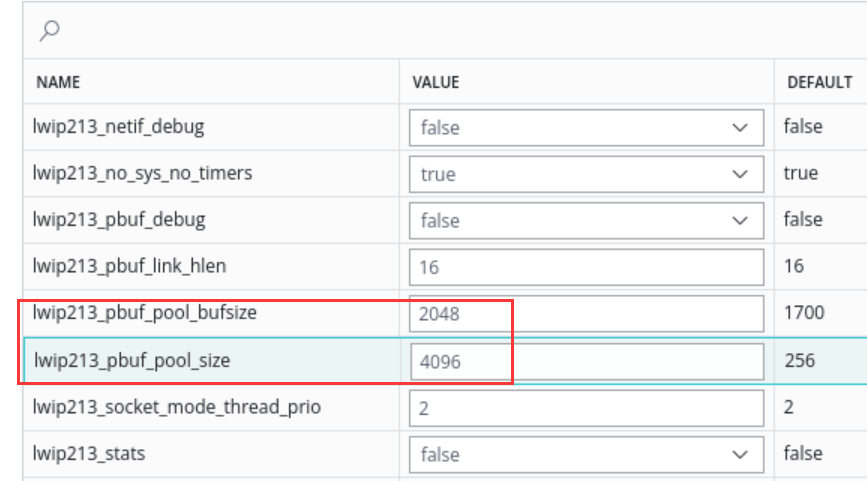Select the lwip213_pbuf_pool_size row name
Screen dimensions: 867x481
tap(132, 360)
